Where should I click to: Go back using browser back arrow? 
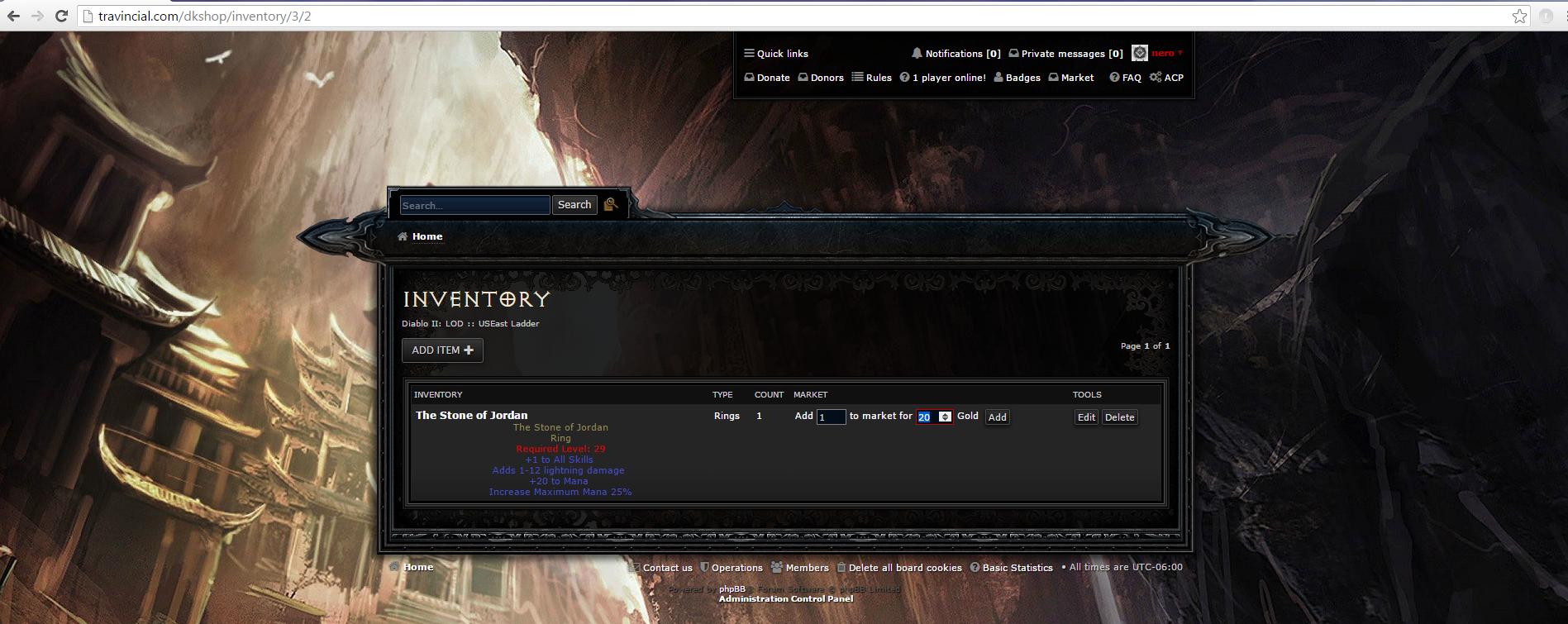tap(13, 16)
